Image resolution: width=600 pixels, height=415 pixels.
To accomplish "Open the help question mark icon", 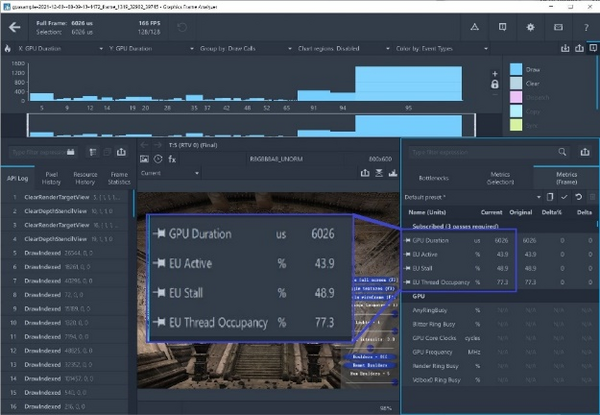I will 584,27.
